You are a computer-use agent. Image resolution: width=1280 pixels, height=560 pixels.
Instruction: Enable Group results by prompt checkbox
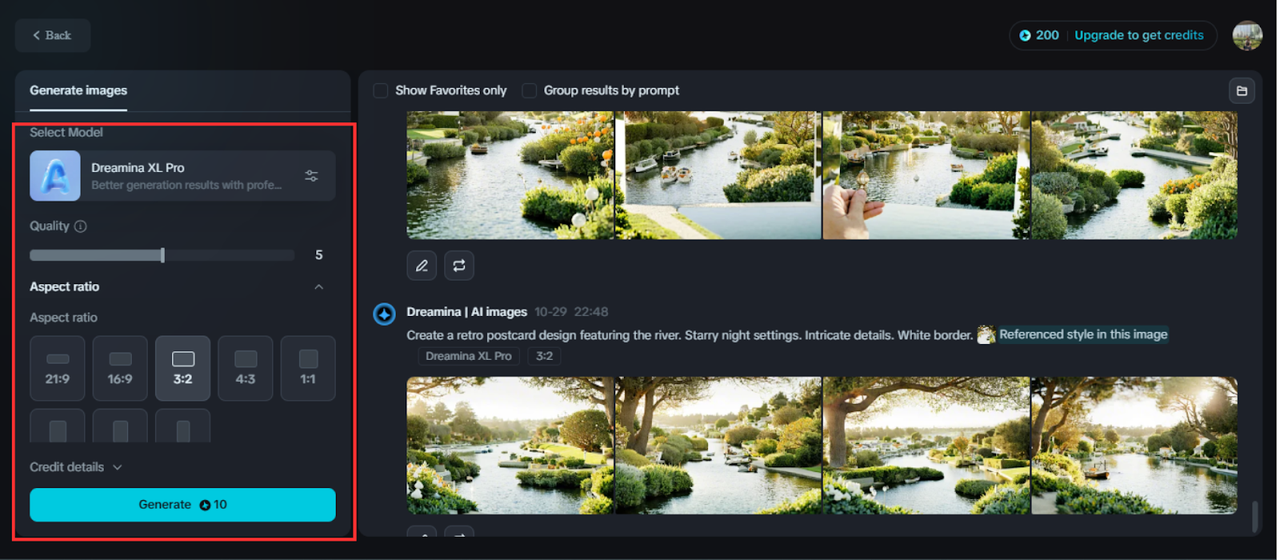coord(529,91)
